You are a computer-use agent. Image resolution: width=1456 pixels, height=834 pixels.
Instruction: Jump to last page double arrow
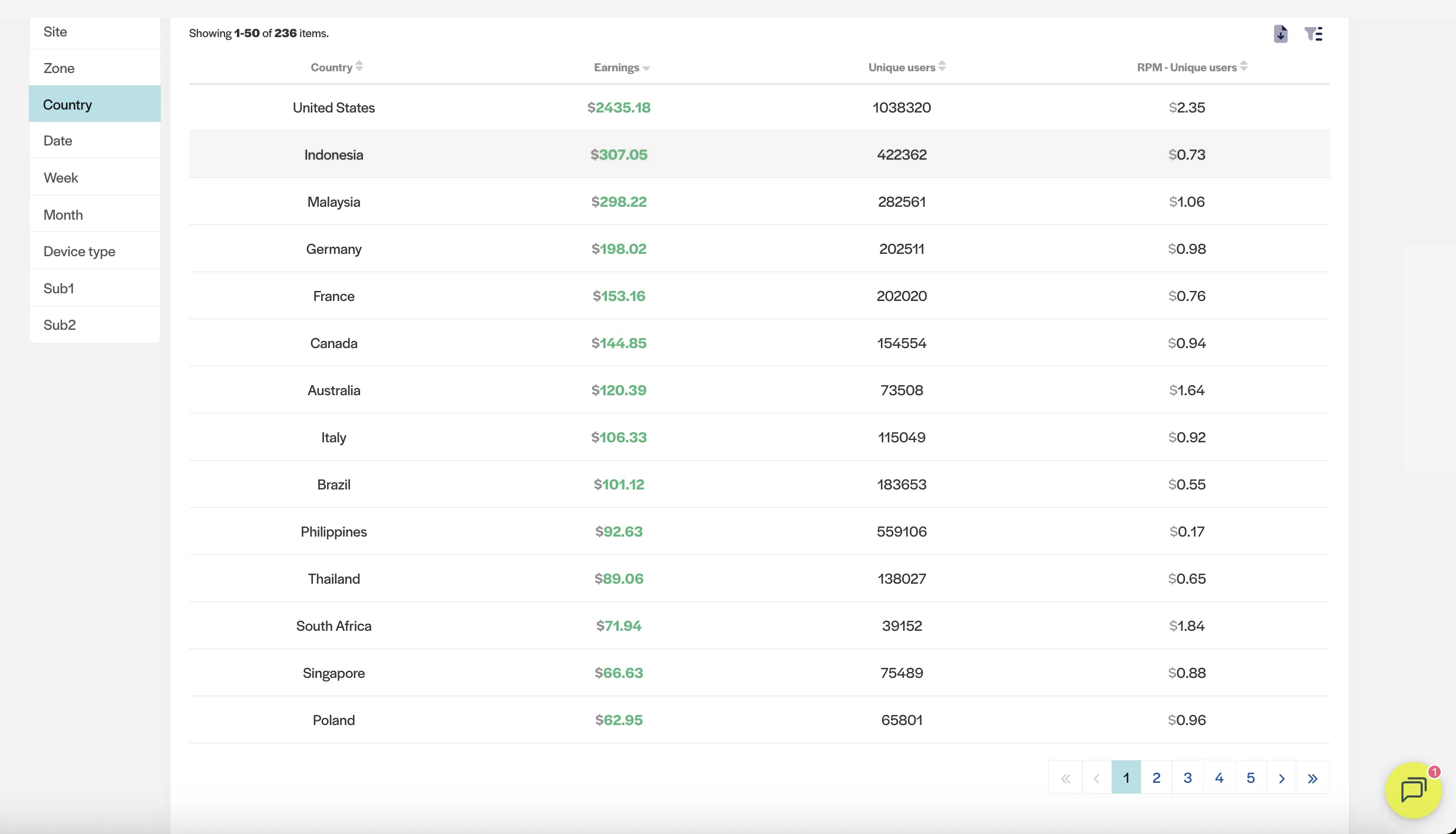point(1313,778)
